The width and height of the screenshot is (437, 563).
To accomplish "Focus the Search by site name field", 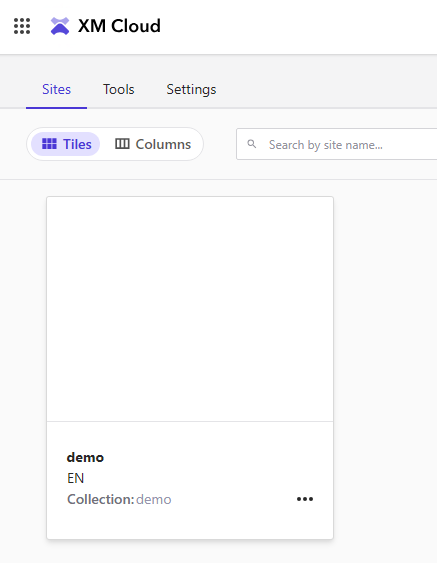I will [x=337, y=144].
